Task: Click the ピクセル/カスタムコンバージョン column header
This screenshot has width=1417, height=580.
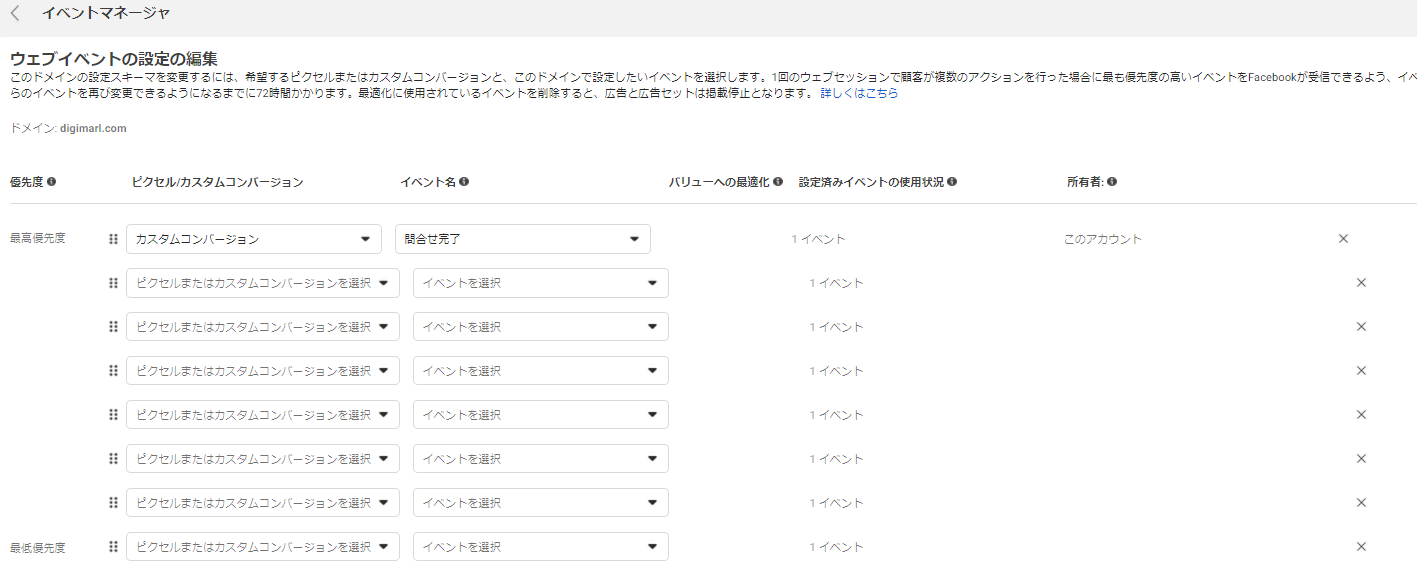Action: (217, 182)
